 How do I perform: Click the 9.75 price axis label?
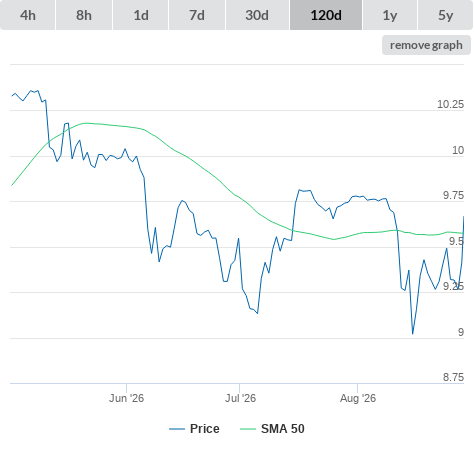[x=453, y=195]
